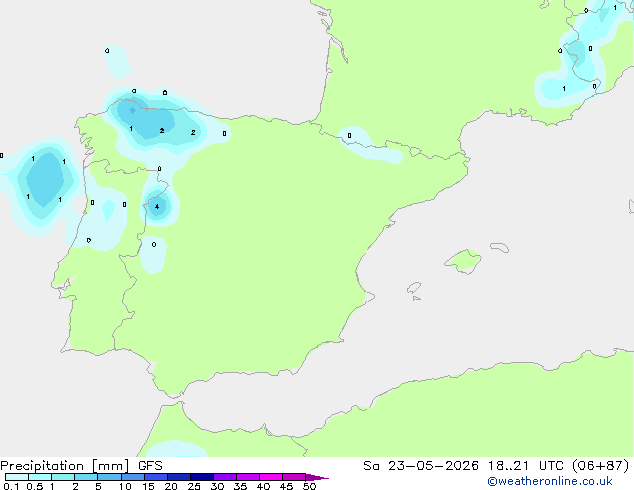The height and width of the screenshot is (490, 634).
Task: Click the lightest 0.1–0.5 mm legend swatch
Action: (x=17, y=477)
